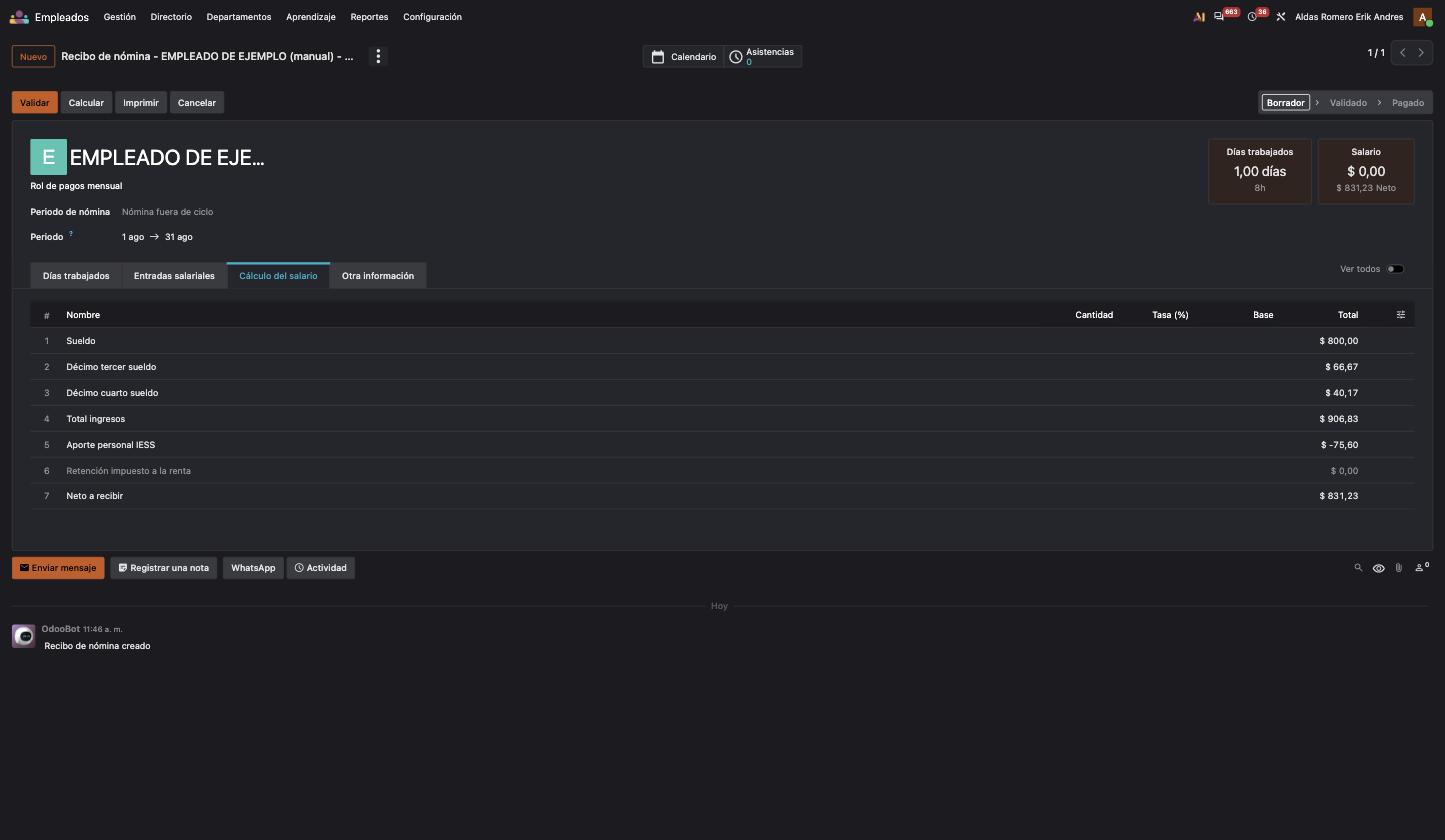The image size is (1445, 840).
Task: Open the Empleados app home icon
Action: [x=19, y=17]
